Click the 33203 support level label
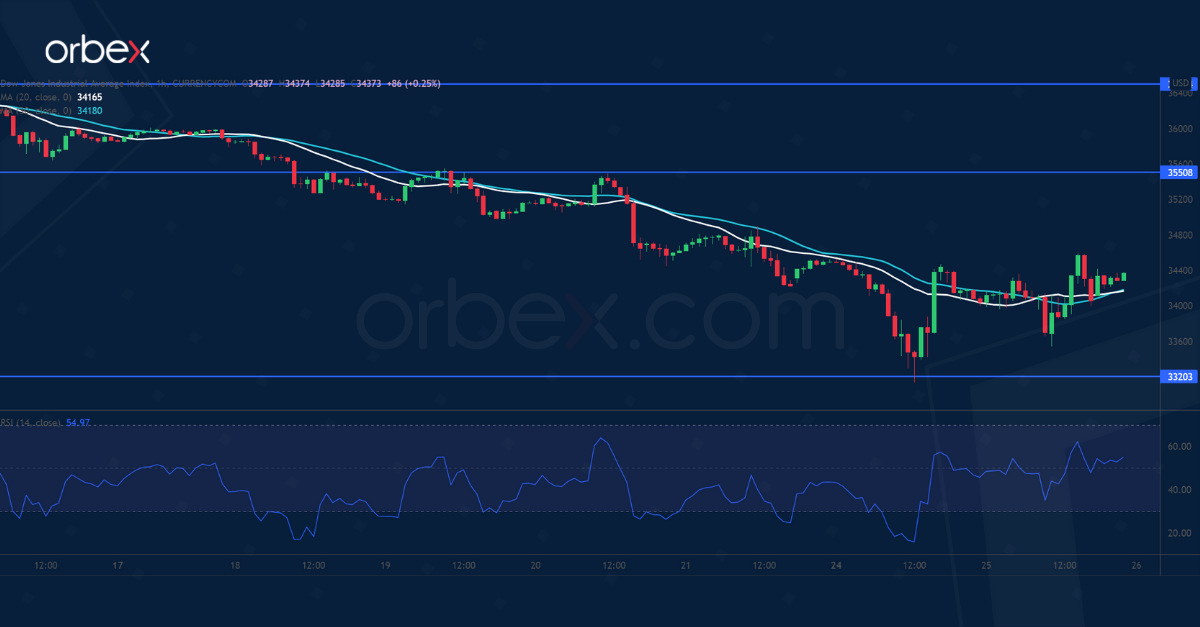The width and height of the screenshot is (1200, 627). pyautogui.click(x=1179, y=376)
